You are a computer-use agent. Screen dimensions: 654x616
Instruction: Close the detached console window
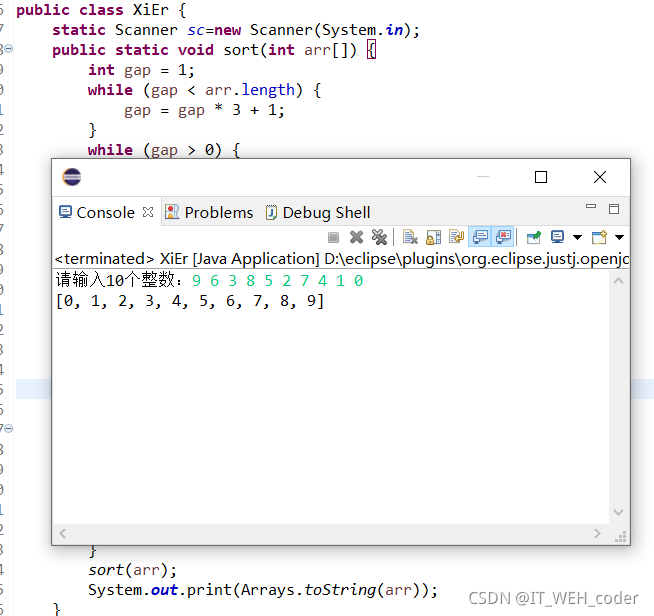[600, 177]
